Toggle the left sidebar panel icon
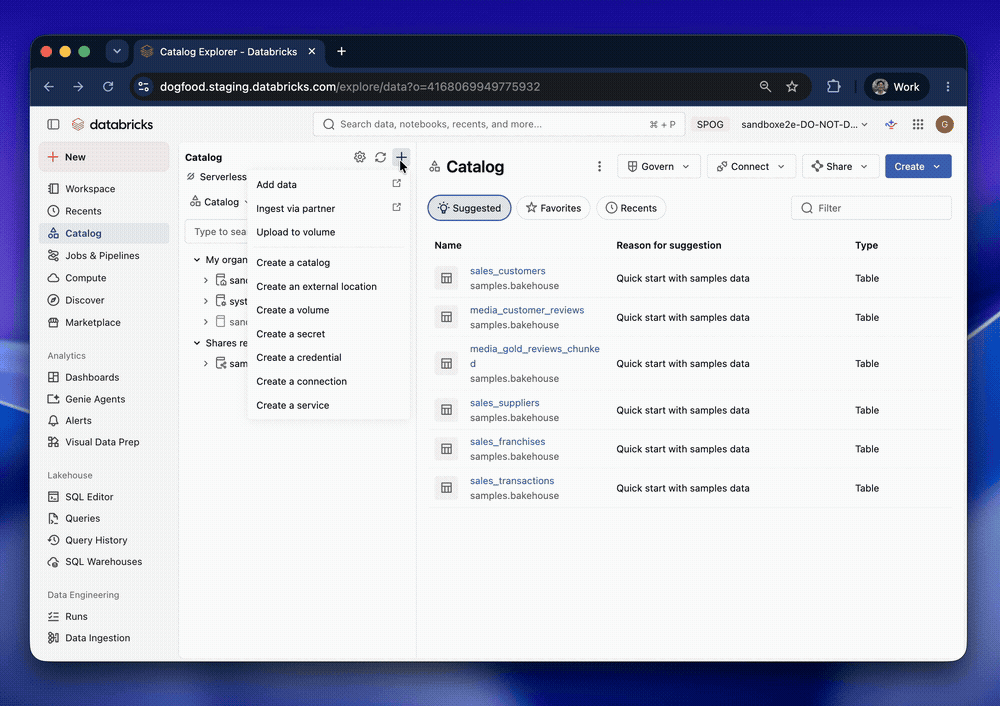Screen dimensions: 1000x706 click(x=54, y=124)
